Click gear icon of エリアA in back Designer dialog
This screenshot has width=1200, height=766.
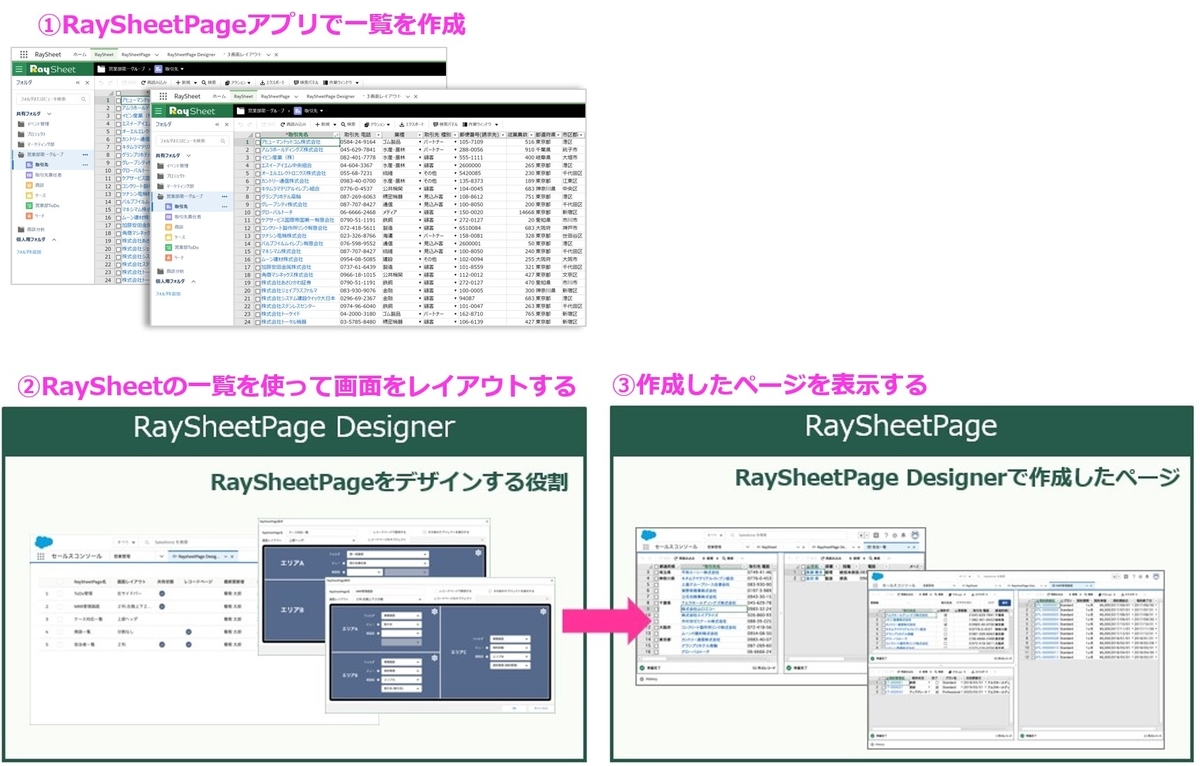click(478, 552)
